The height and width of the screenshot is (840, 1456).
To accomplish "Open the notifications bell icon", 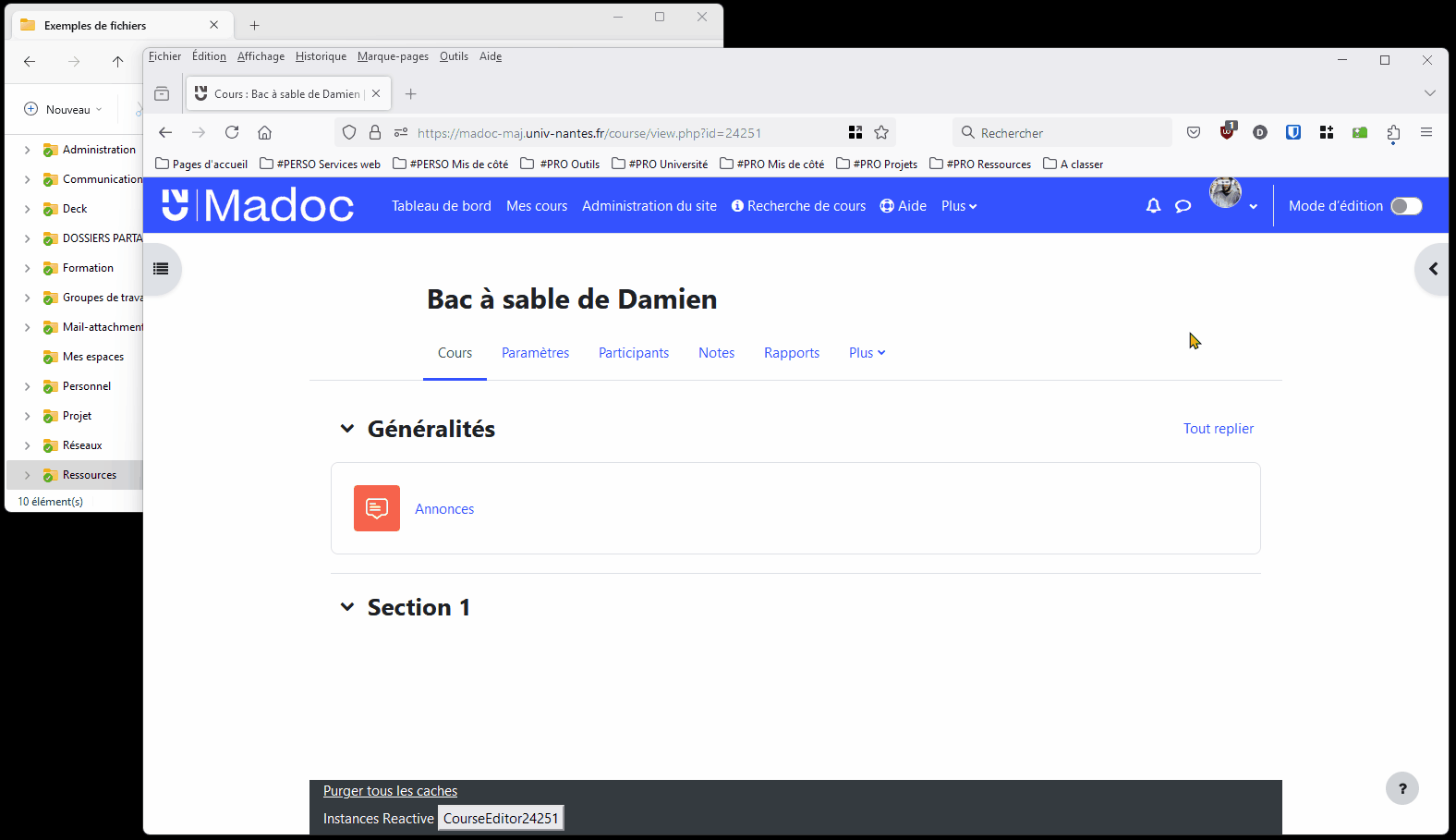I will click(x=1153, y=206).
